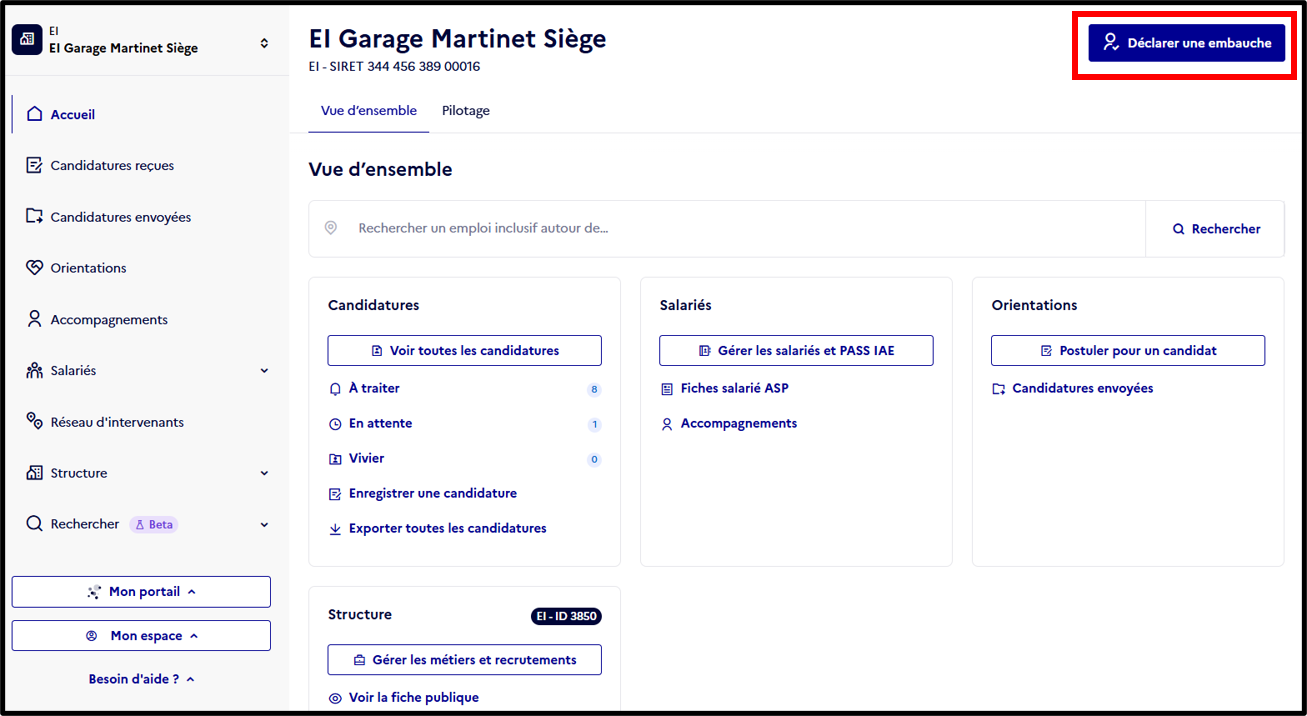Open the Mon portail dropdown

[x=141, y=592]
